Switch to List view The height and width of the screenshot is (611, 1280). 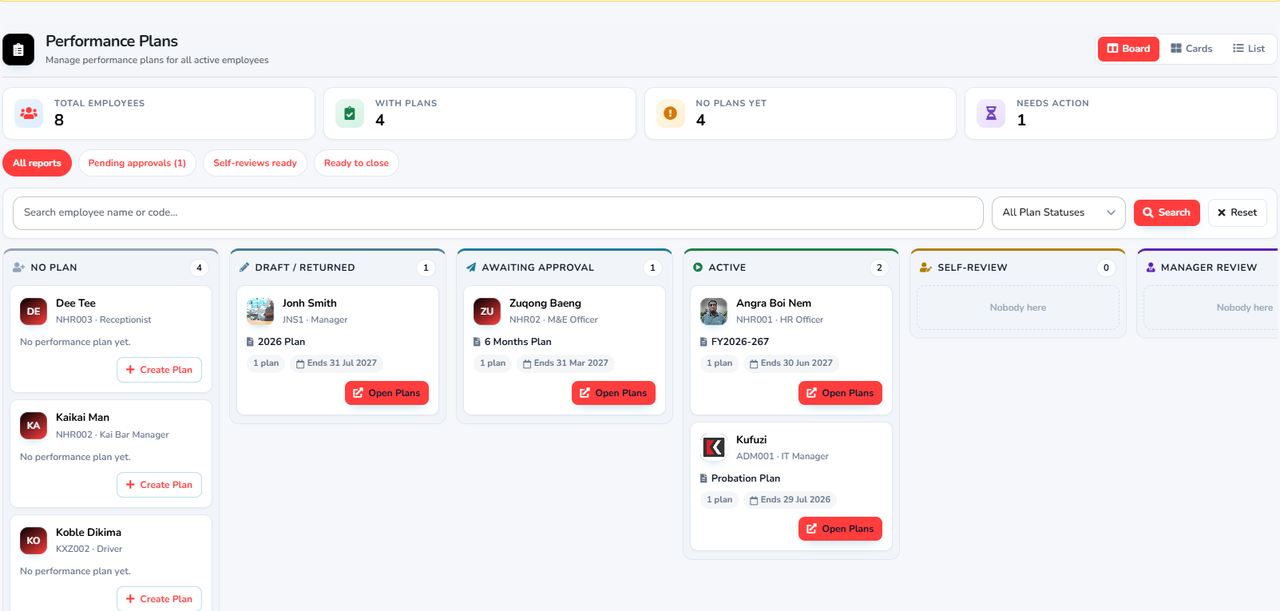click(1248, 49)
